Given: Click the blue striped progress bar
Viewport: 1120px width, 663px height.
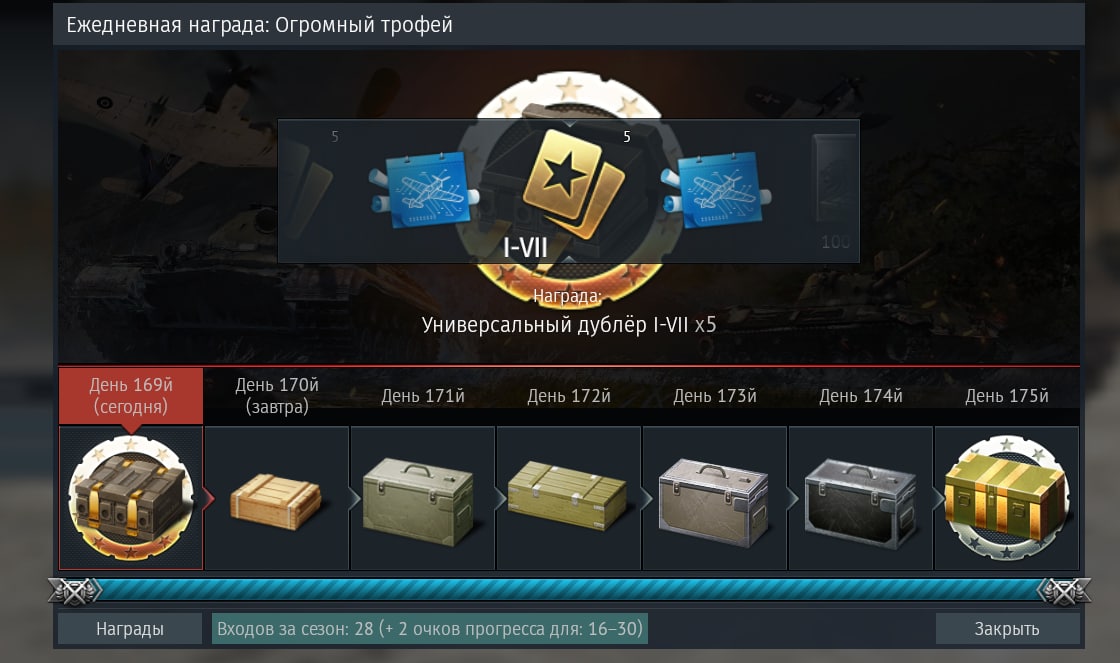Looking at the screenshot, I should pos(569,590).
